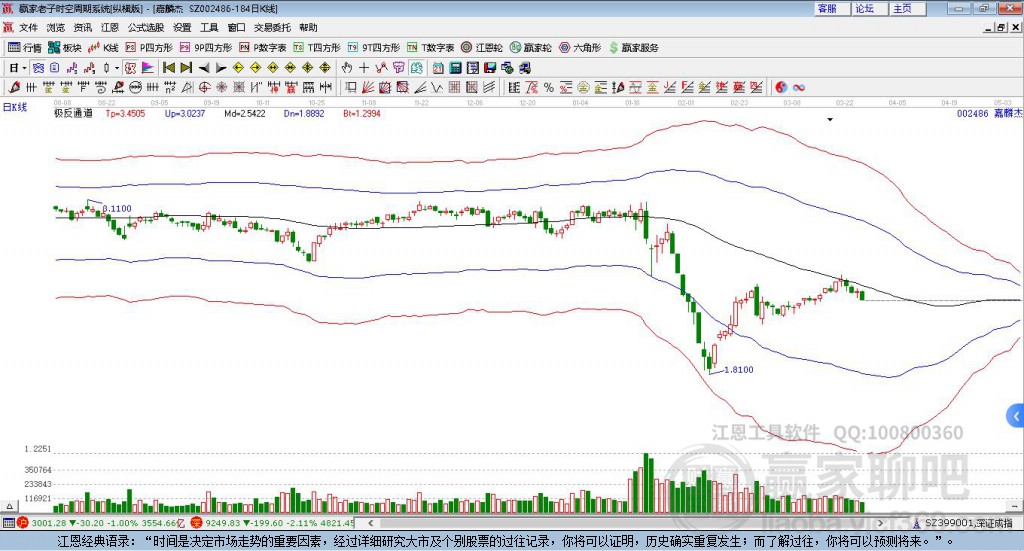
Task: Click the 极反通道 indicator label
Action: point(73,113)
